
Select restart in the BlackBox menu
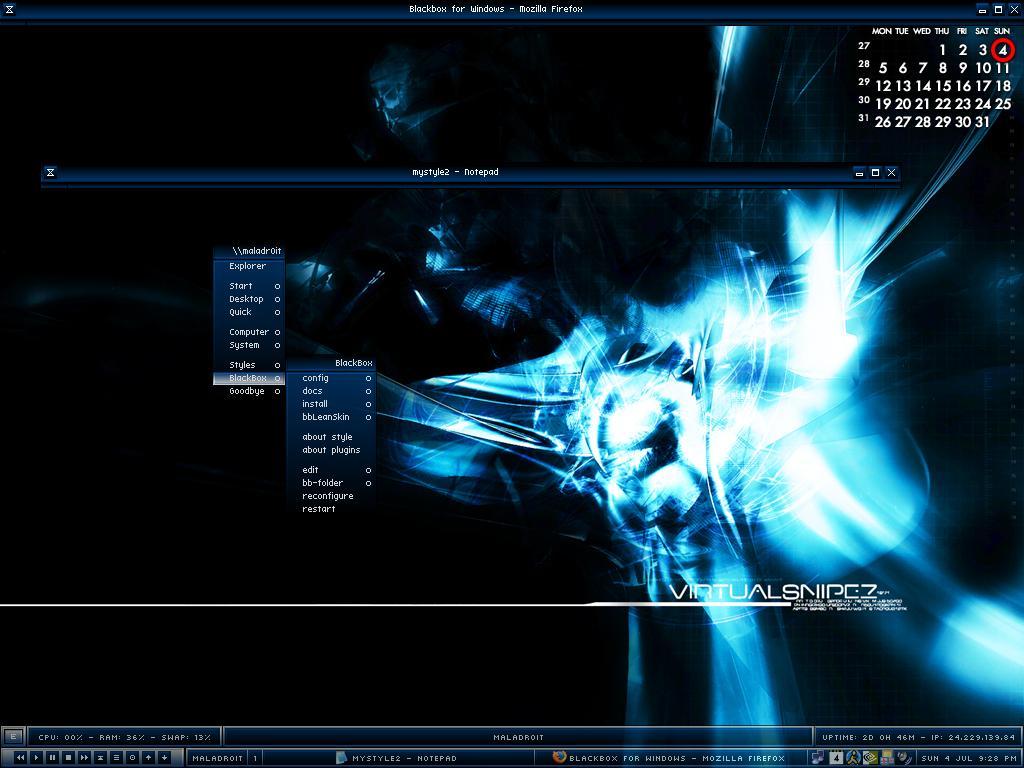331,509
